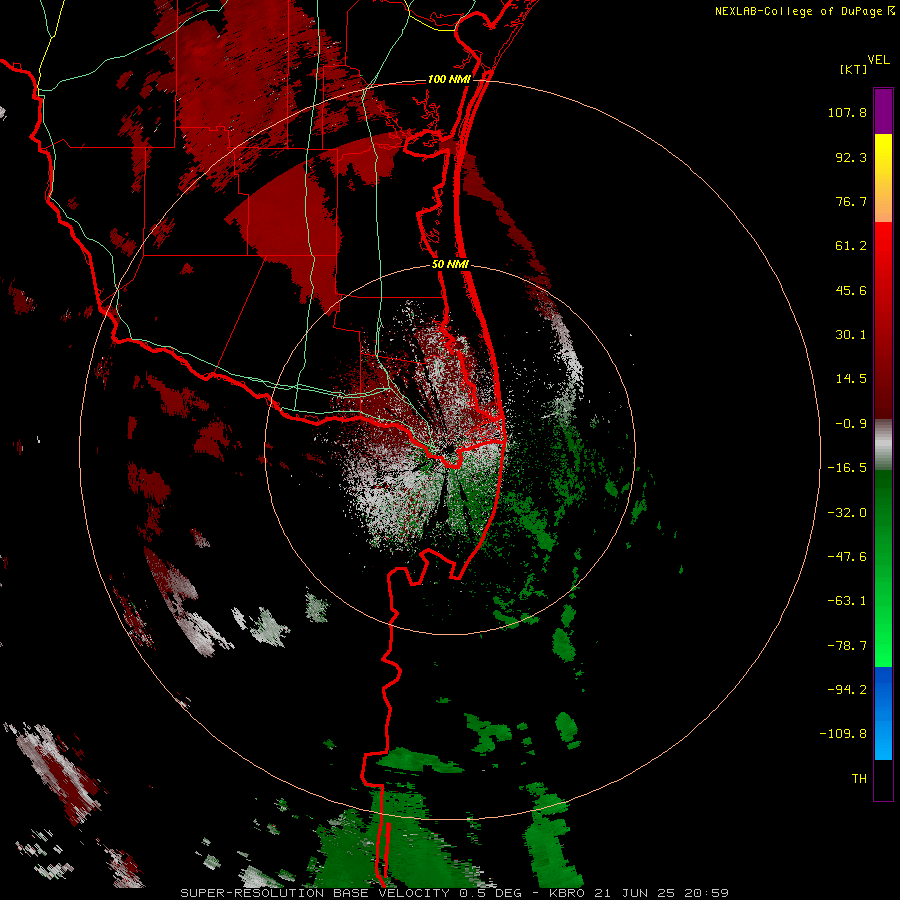Click the purple segment of the color bar
The image size is (900, 900).
pyautogui.click(x=883, y=111)
